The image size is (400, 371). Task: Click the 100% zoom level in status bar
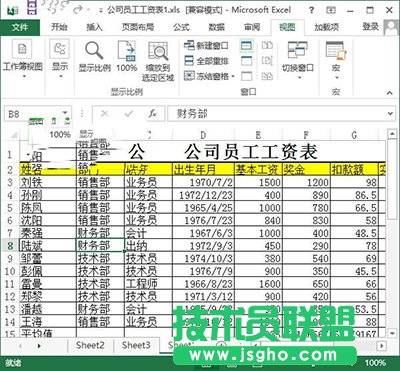(x=375, y=363)
